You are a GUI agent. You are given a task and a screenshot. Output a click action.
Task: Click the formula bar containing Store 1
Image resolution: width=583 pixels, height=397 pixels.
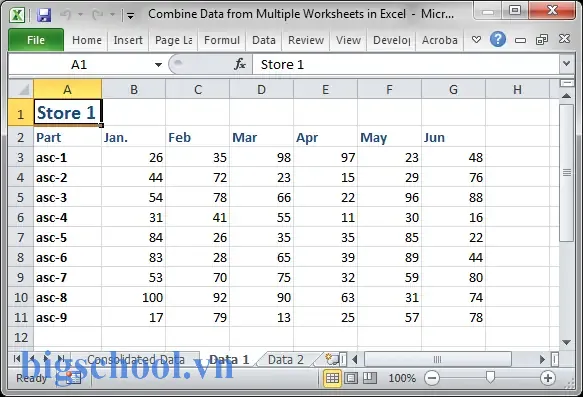[x=405, y=65]
